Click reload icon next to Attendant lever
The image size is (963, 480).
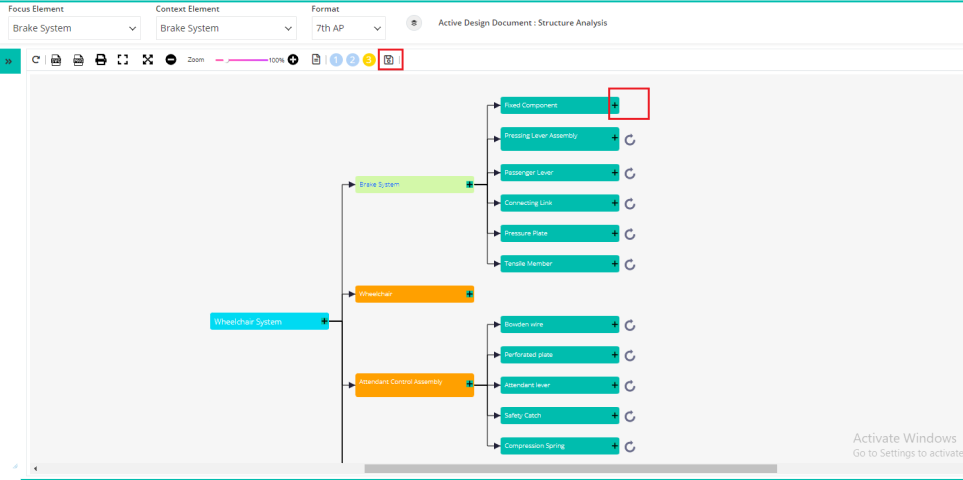[x=630, y=387]
